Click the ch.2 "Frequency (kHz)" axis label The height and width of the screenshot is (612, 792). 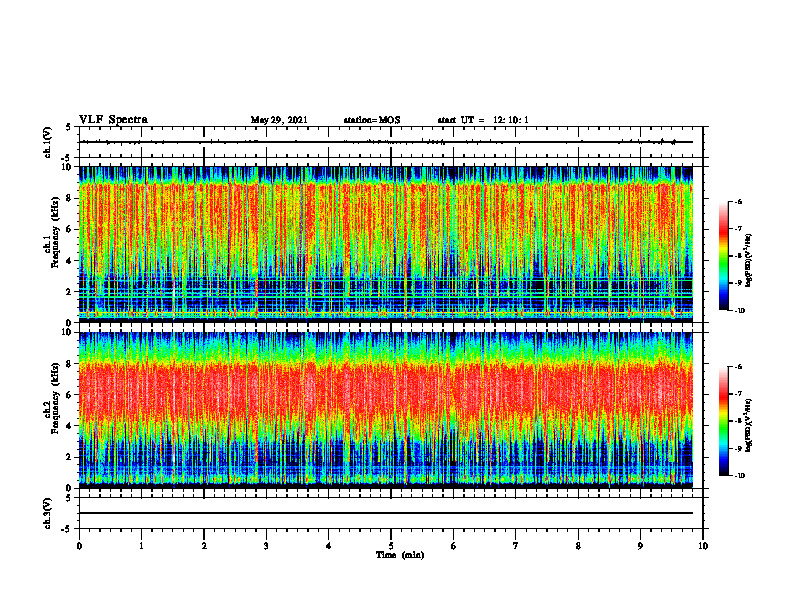coord(56,398)
